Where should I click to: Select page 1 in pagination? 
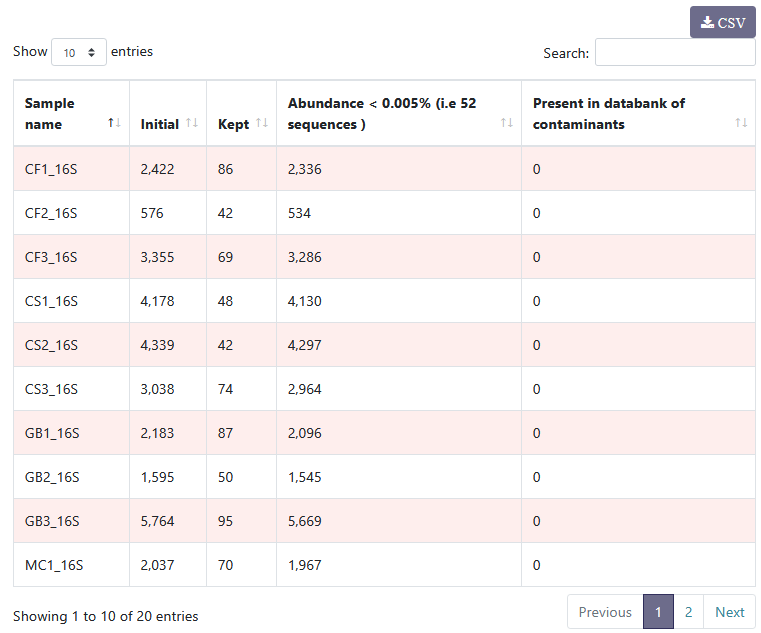(658, 612)
